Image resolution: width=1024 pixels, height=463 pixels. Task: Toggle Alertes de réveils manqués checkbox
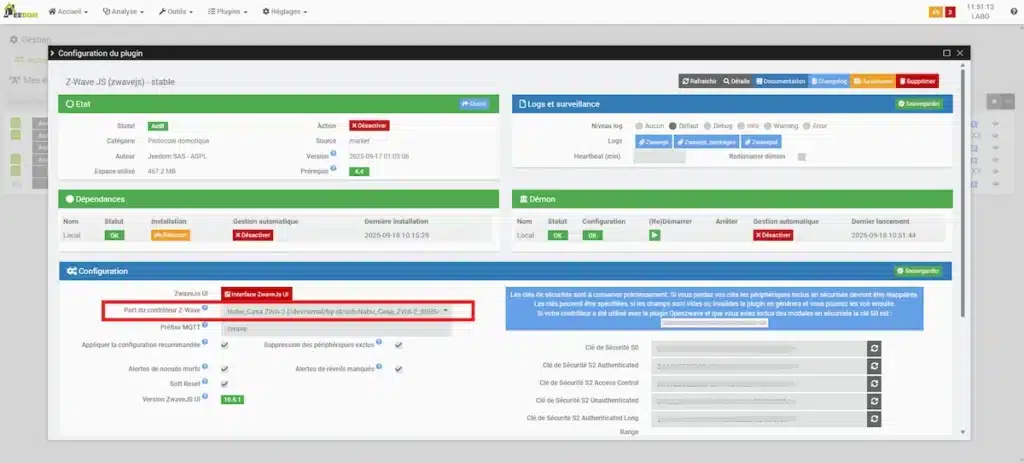click(x=398, y=369)
